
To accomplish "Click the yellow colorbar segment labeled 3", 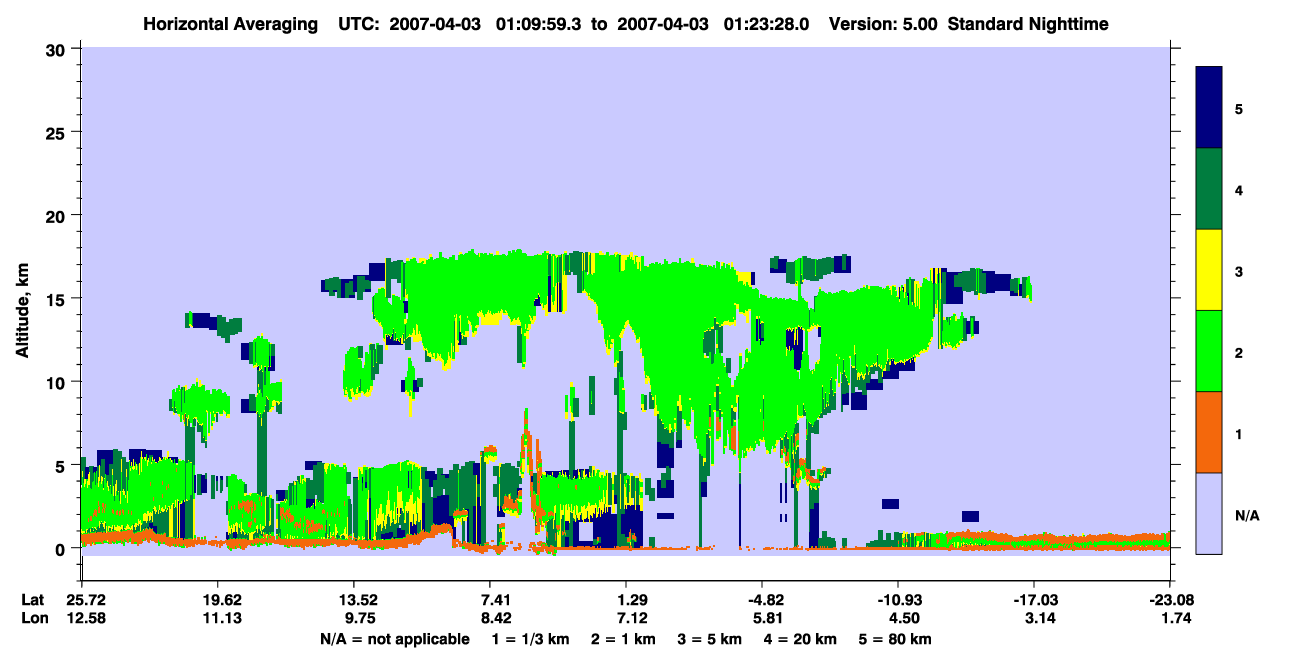I will (1210, 269).
